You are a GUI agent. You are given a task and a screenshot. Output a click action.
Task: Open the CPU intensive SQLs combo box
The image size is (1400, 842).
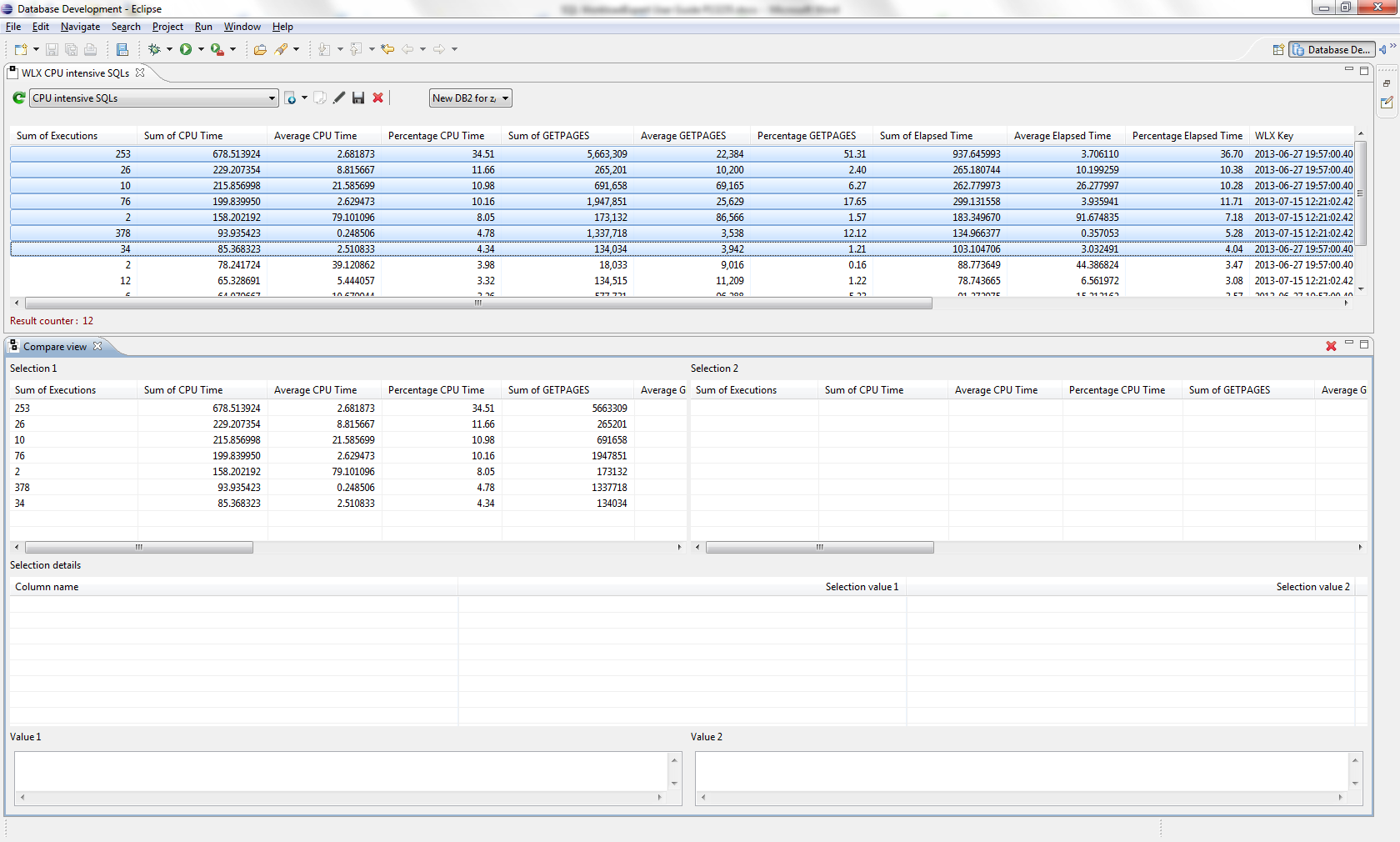pyautogui.click(x=154, y=98)
